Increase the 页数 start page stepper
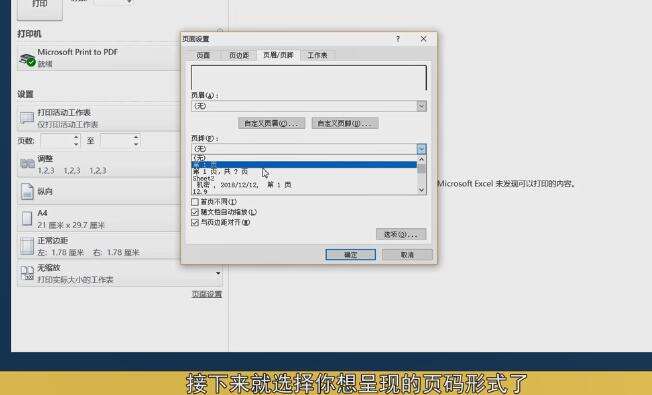 click(76, 137)
